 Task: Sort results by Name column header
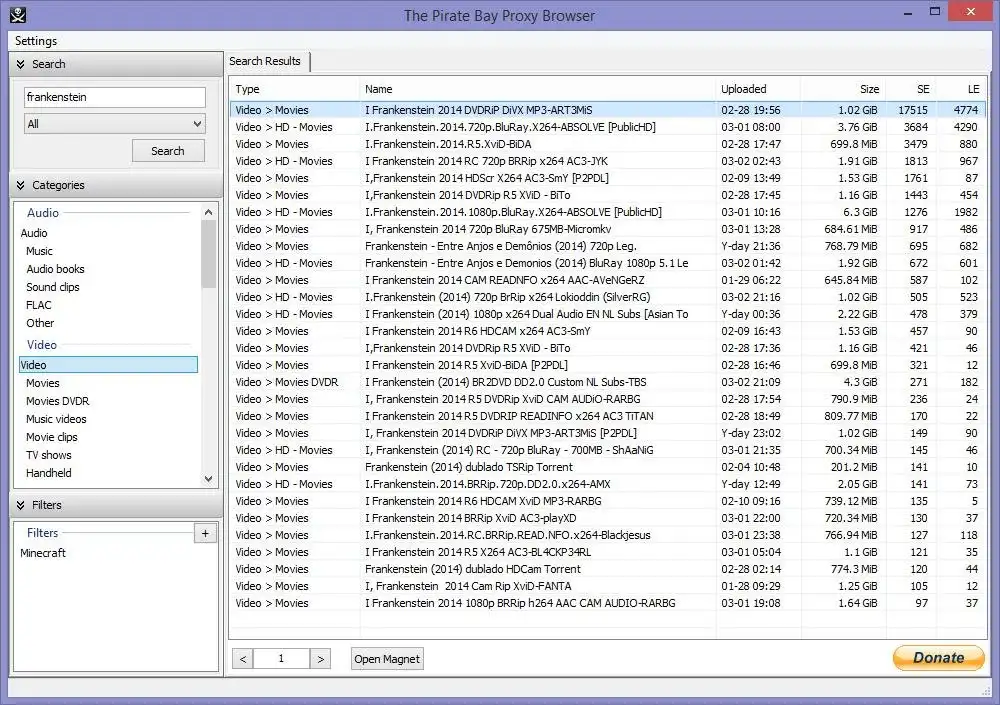[537, 89]
